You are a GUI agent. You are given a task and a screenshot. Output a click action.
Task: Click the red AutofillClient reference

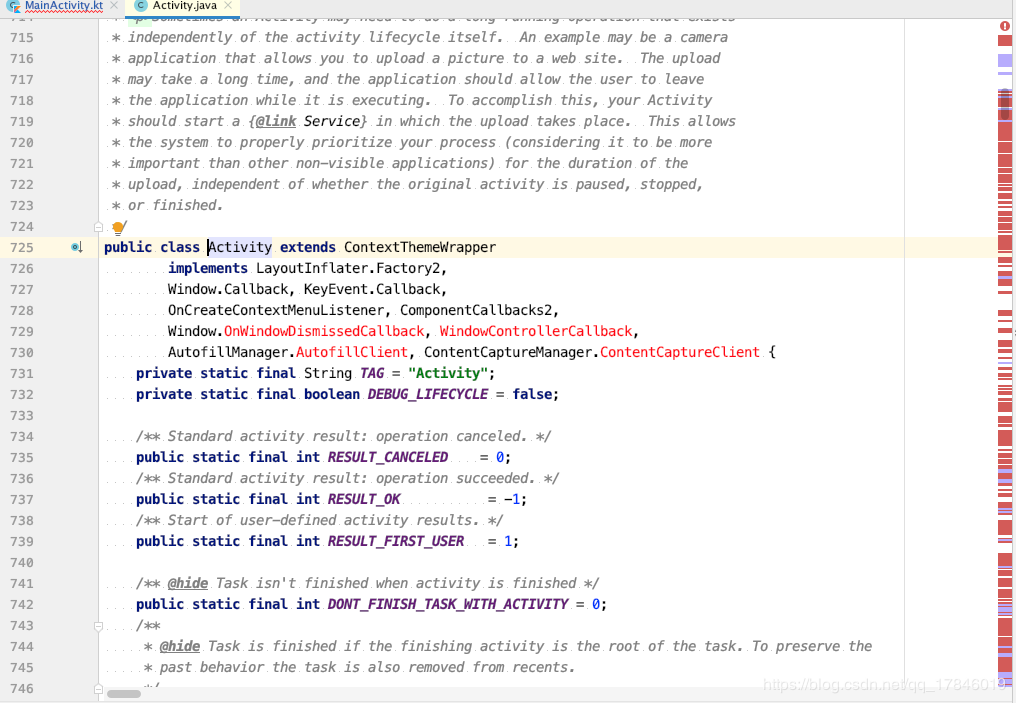[352, 352]
